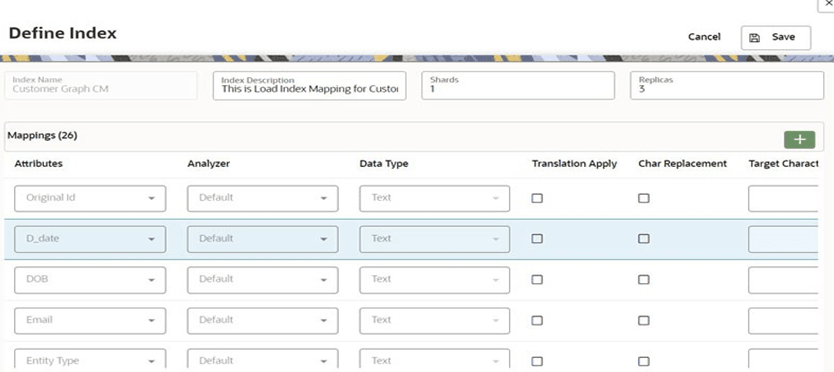Expand the D_date attribute dropdown
This screenshot has height=372, width=834.
90,239
